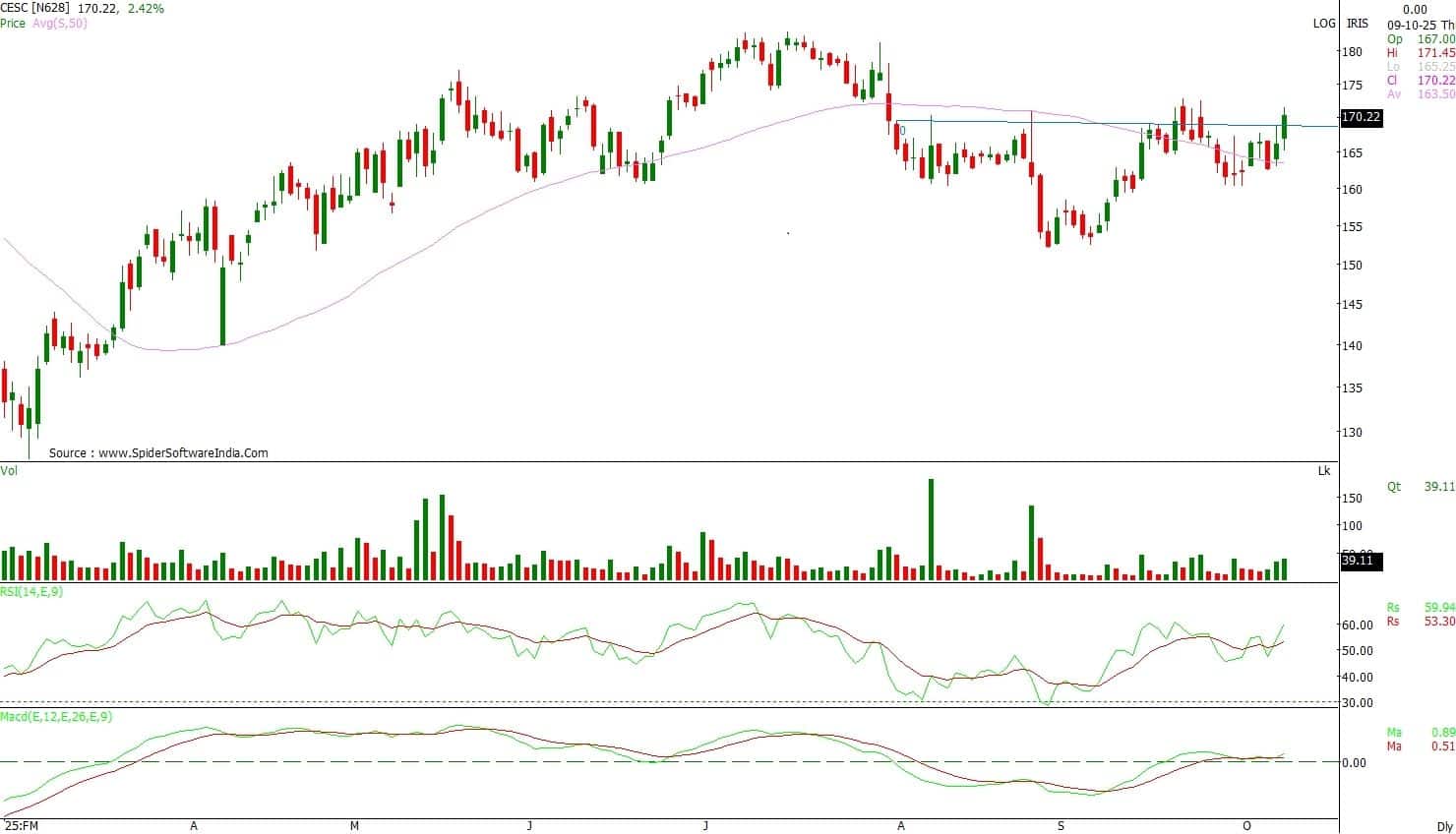Click the Price label under symbol name

[x=13, y=23]
